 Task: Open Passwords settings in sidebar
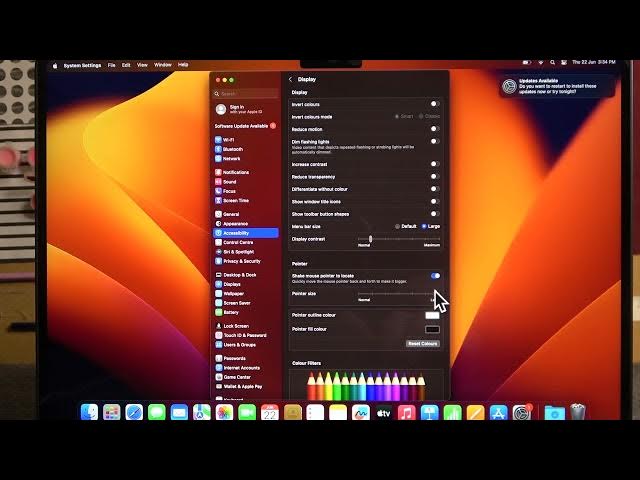[x=230, y=358]
